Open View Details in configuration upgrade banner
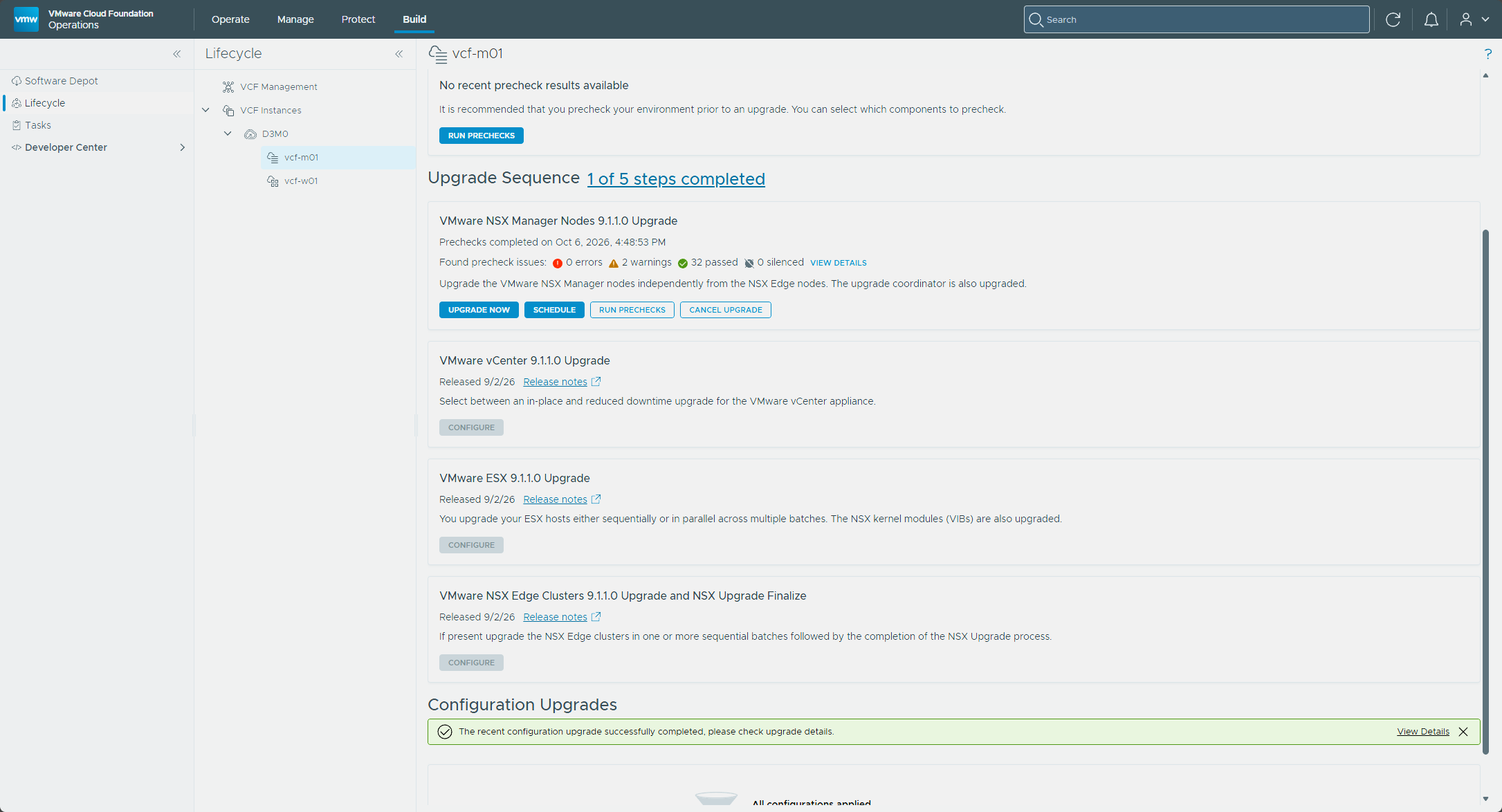 point(1423,731)
